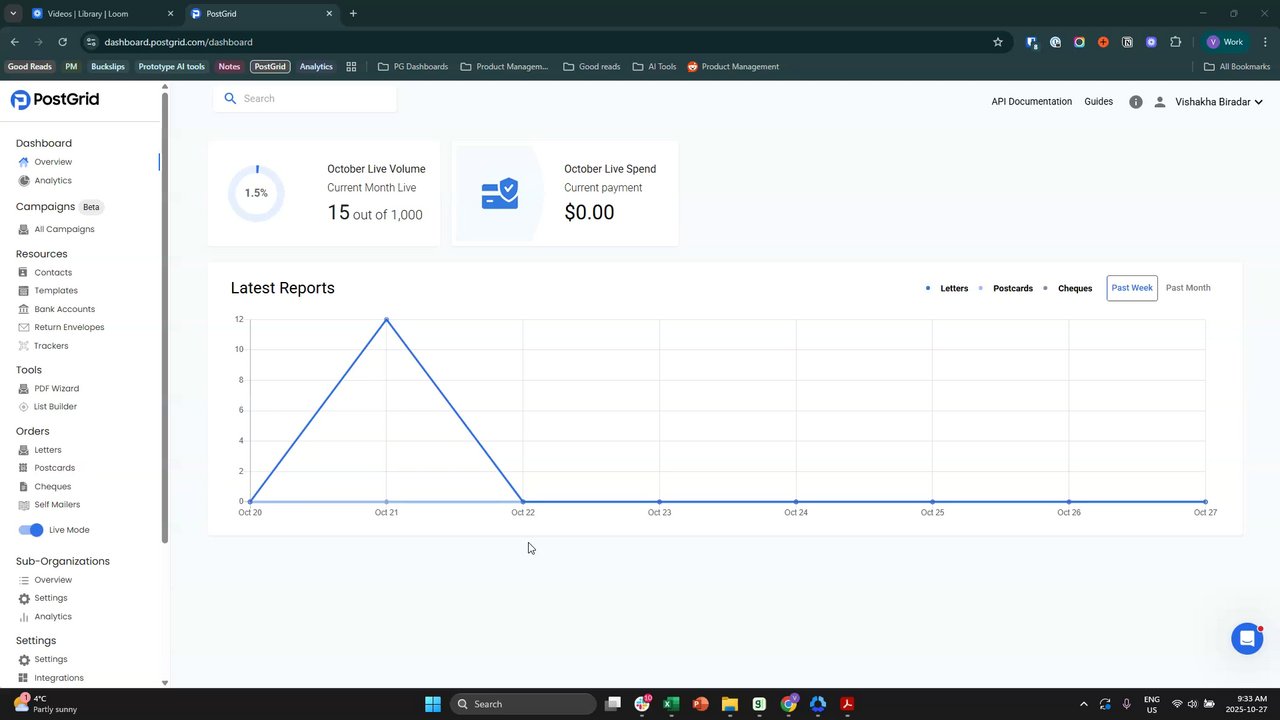This screenshot has height=720, width=1280.
Task: Open the Chrome tab search dropdown
Action: coord(13,14)
